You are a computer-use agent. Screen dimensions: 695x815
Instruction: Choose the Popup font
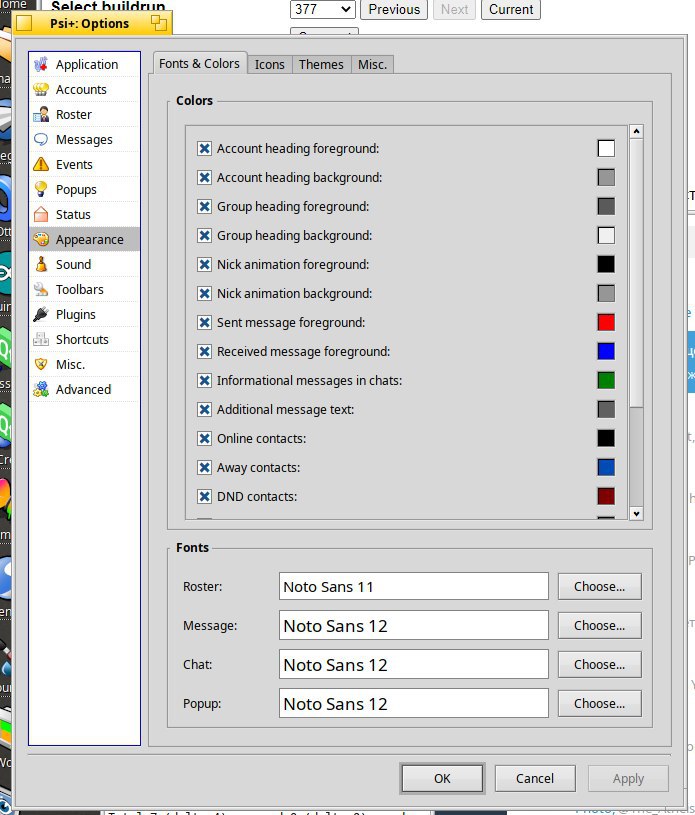click(x=599, y=703)
